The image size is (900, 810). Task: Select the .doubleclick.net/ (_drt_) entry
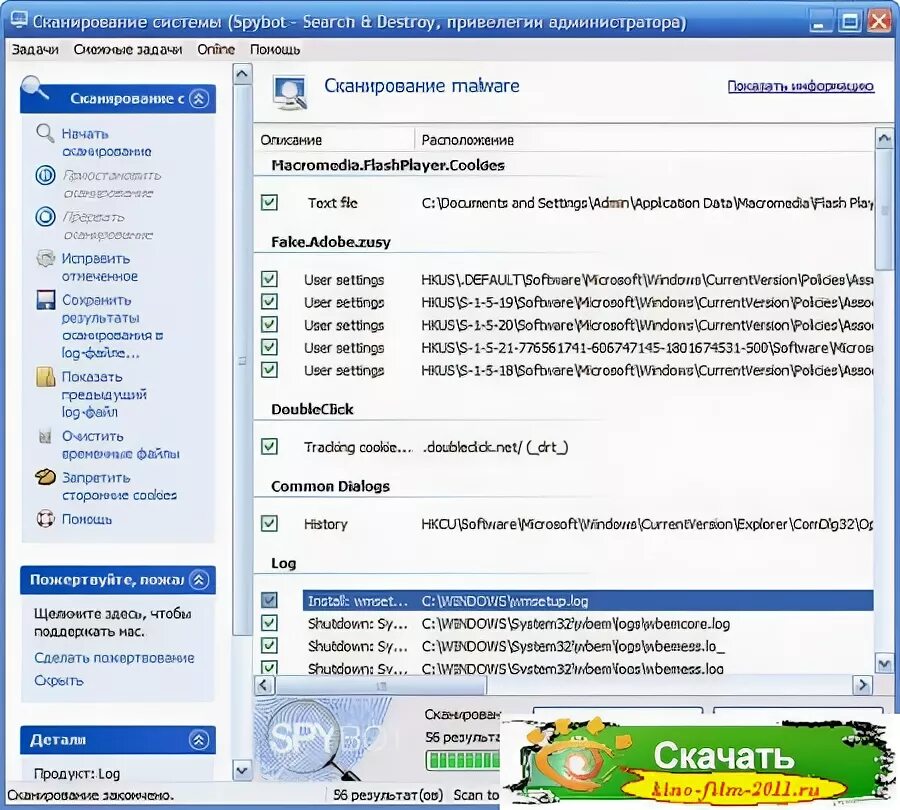pyautogui.click(x=495, y=447)
